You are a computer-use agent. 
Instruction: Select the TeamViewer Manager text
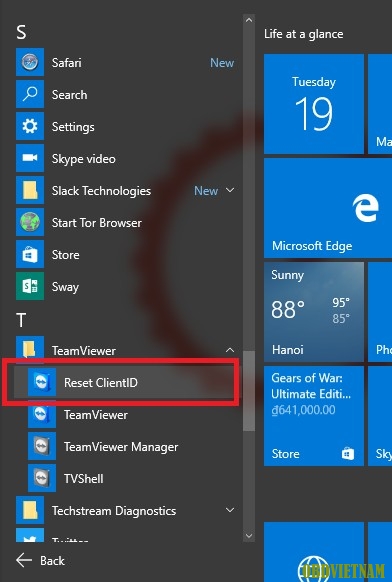(121, 447)
